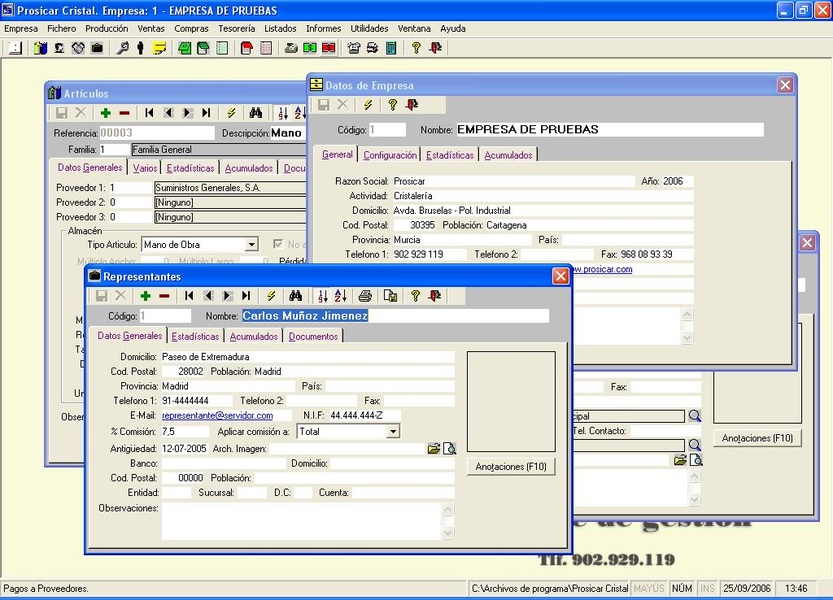This screenshot has width=833, height=600.
Task: Click the lightning bolt icon in Datos de Empresa
Action: 368,105
